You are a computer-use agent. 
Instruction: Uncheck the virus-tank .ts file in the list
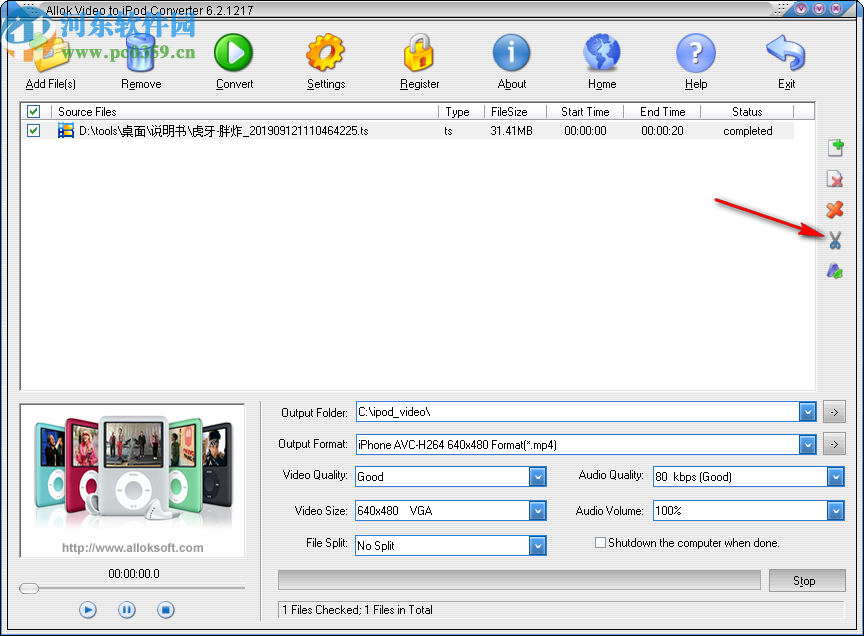(x=33, y=130)
